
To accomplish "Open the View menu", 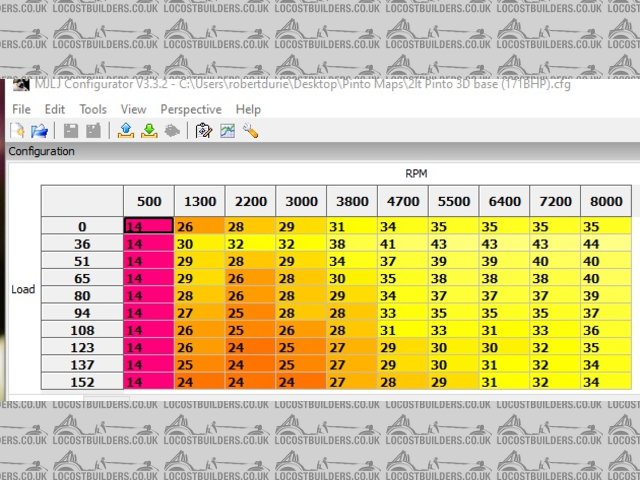I will [133, 109].
